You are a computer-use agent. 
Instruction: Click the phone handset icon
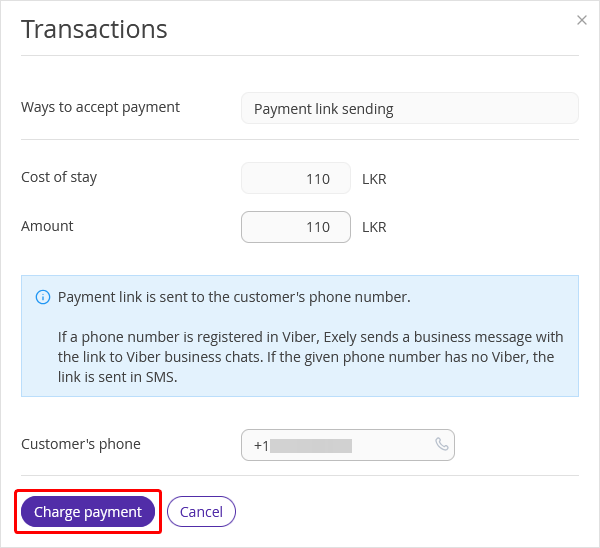pyautogui.click(x=442, y=445)
